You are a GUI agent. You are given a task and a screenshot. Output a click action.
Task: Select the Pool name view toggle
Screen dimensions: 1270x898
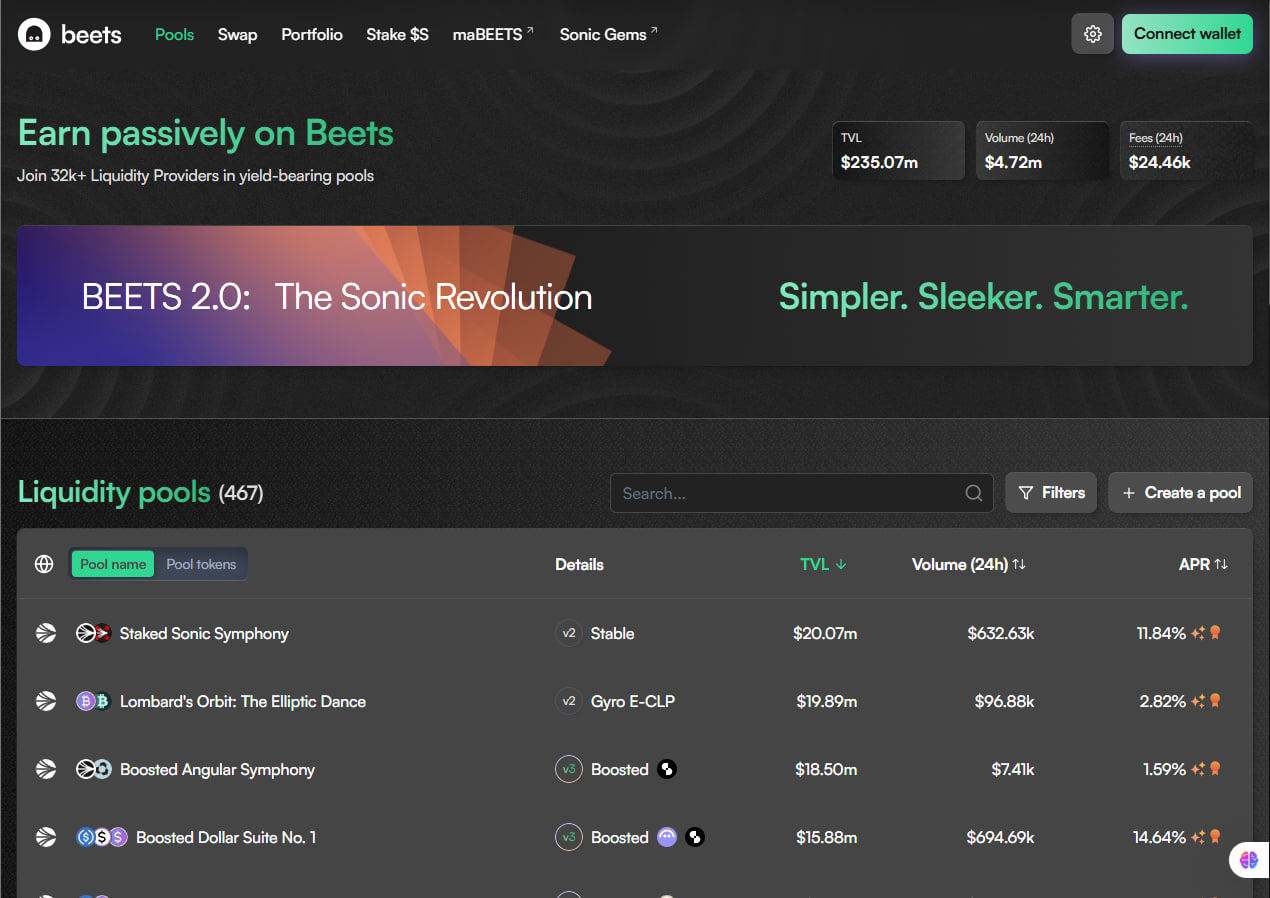(x=113, y=564)
